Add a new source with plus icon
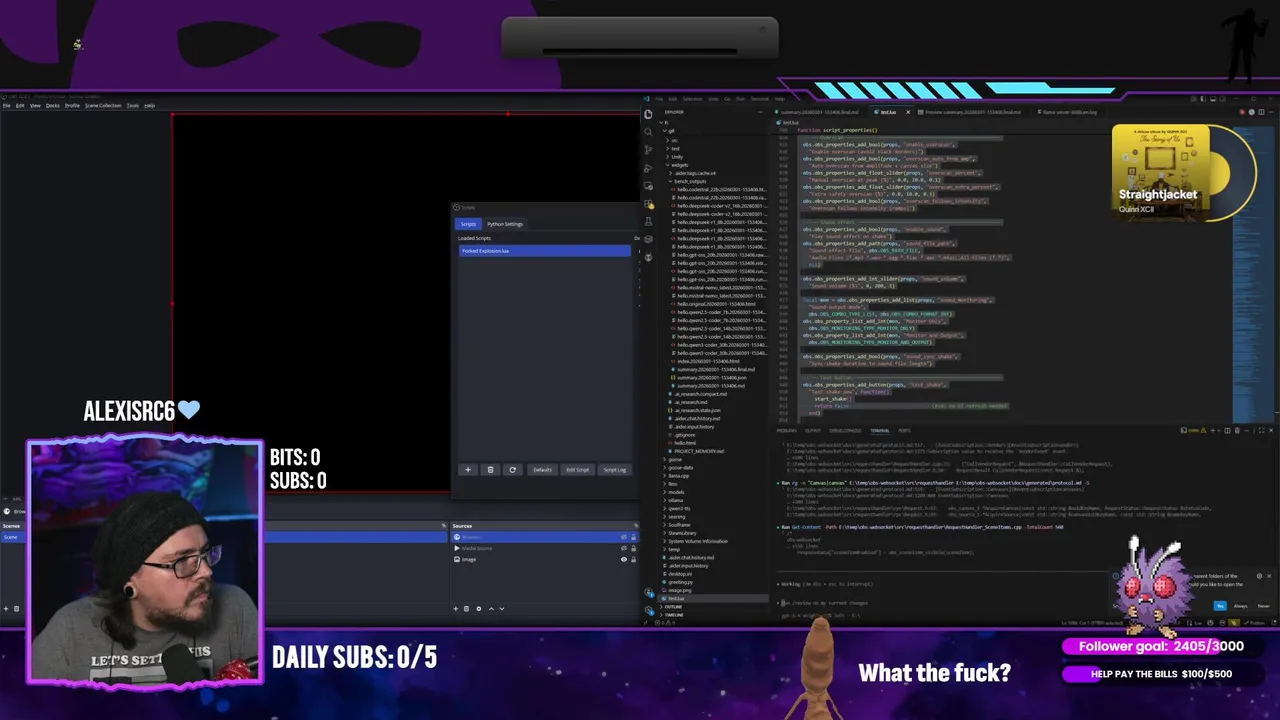 (x=456, y=608)
